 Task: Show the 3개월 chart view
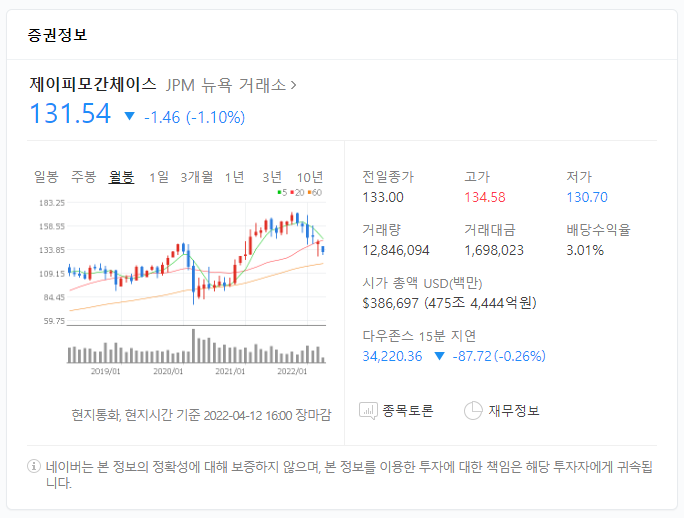pyautogui.click(x=197, y=177)
